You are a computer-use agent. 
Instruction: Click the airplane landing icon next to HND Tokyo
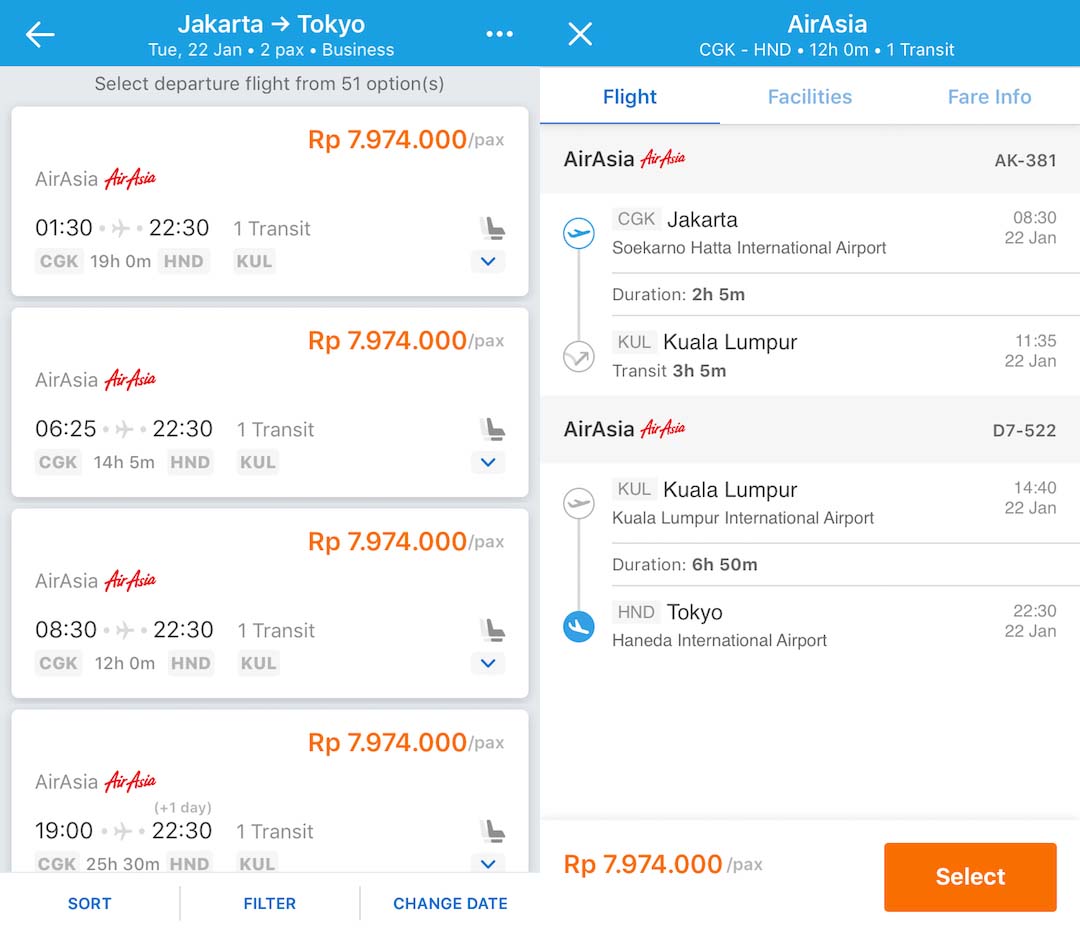pyautogui.click(x=578, y=628)
